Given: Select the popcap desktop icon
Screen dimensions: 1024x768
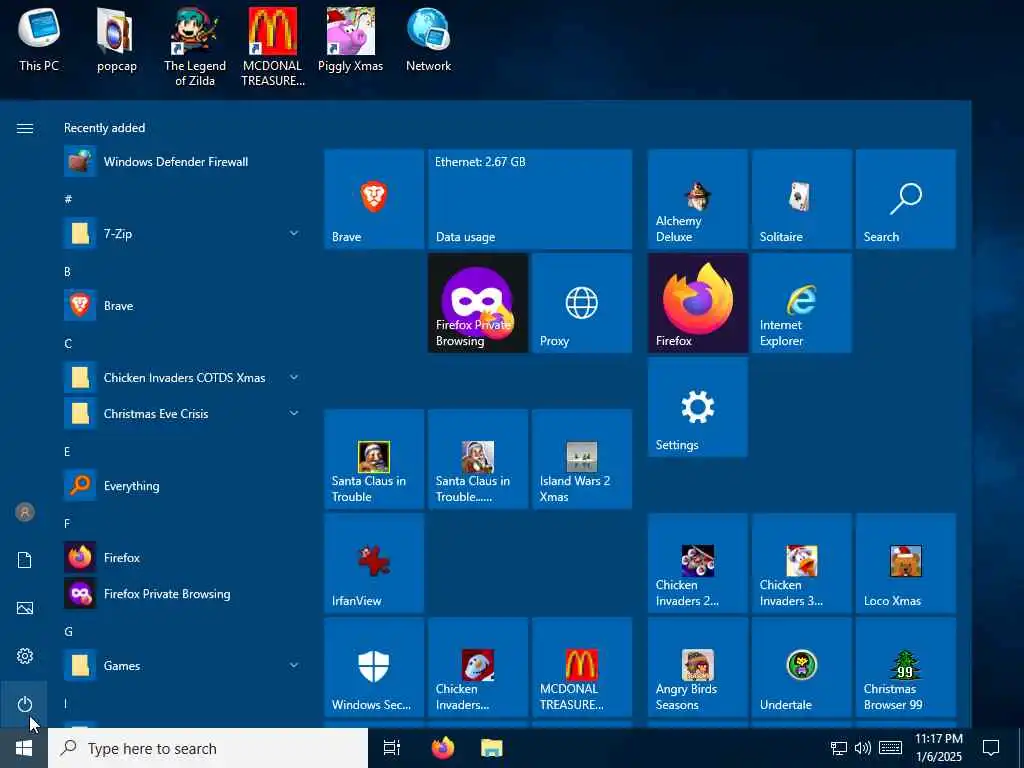Looking at the screenshot, I should point(117,39).
